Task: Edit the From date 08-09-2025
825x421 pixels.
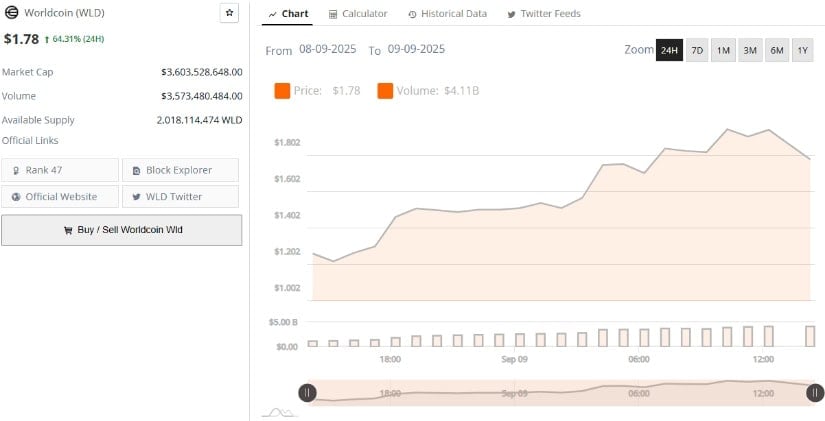Action: 327,49
